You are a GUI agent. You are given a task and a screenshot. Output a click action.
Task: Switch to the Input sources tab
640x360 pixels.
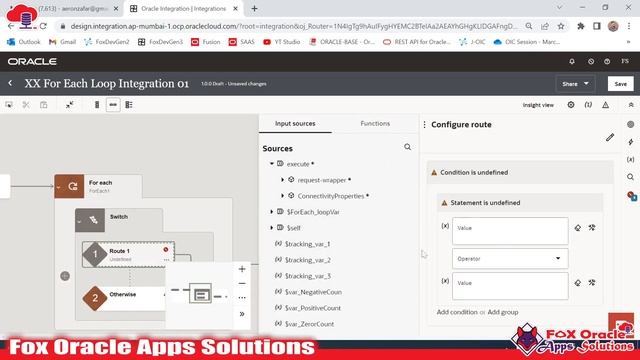(x=295, y=123)
